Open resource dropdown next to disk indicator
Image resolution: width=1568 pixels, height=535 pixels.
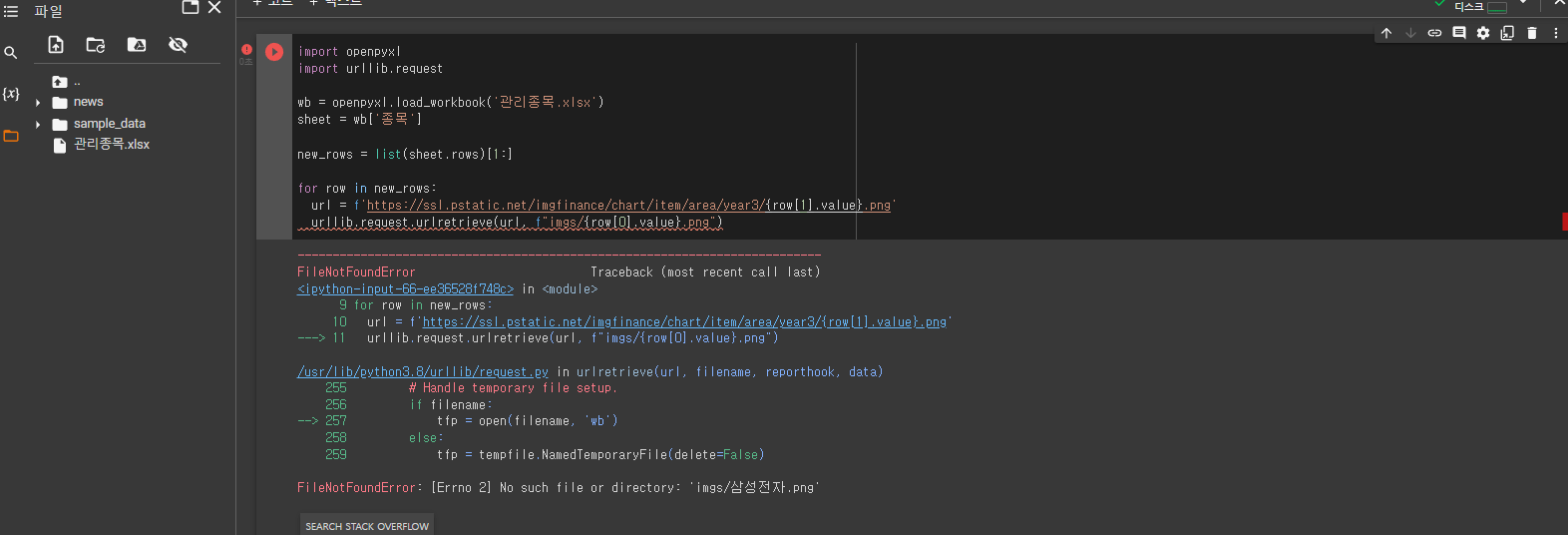pos(1523,3)
